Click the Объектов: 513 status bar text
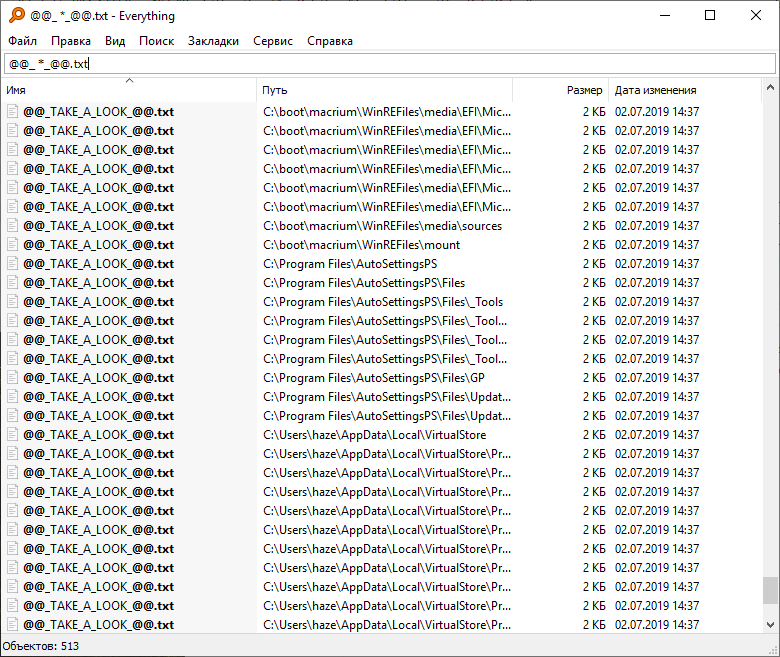Screen dimensions: 780x657 pyautogui.click(x=41, y=646)
